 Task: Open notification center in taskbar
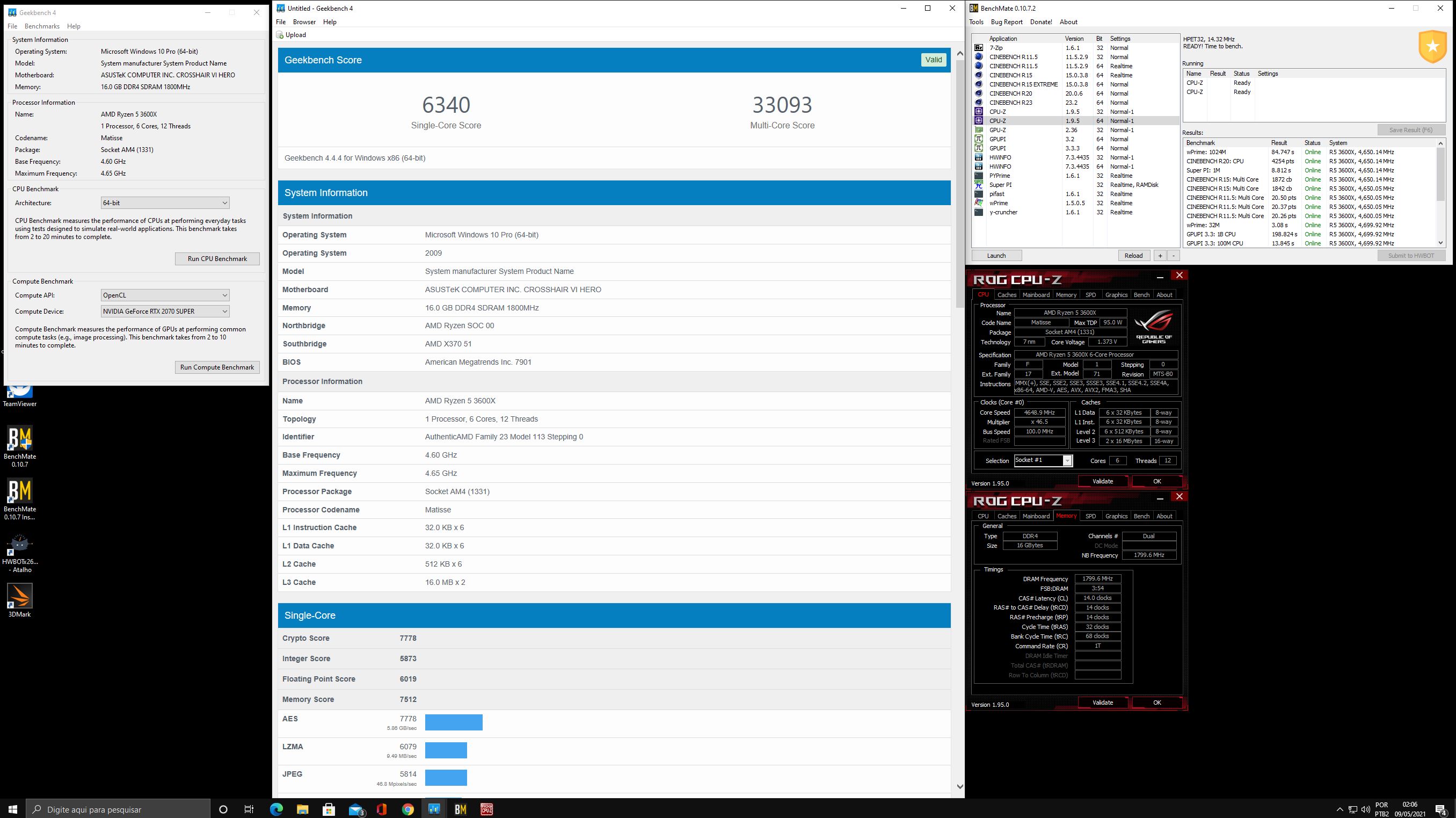click(1440, 809)
